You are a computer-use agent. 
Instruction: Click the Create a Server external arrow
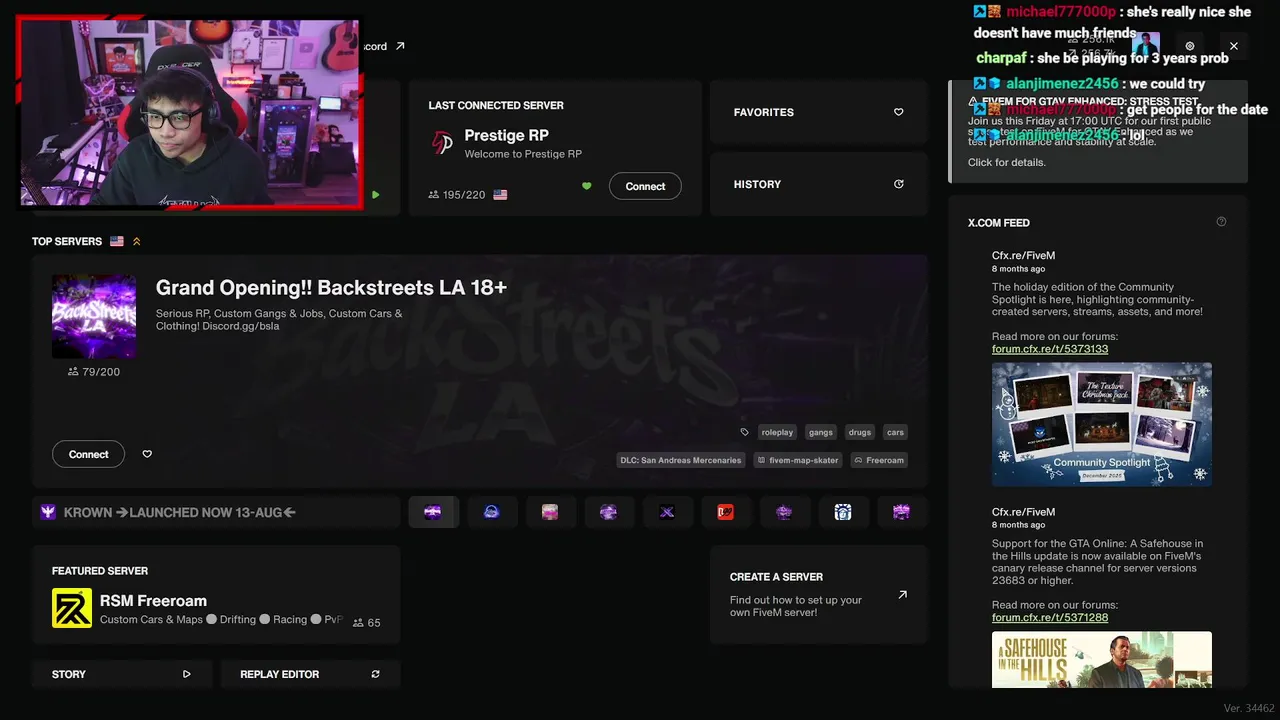[902, 594]
